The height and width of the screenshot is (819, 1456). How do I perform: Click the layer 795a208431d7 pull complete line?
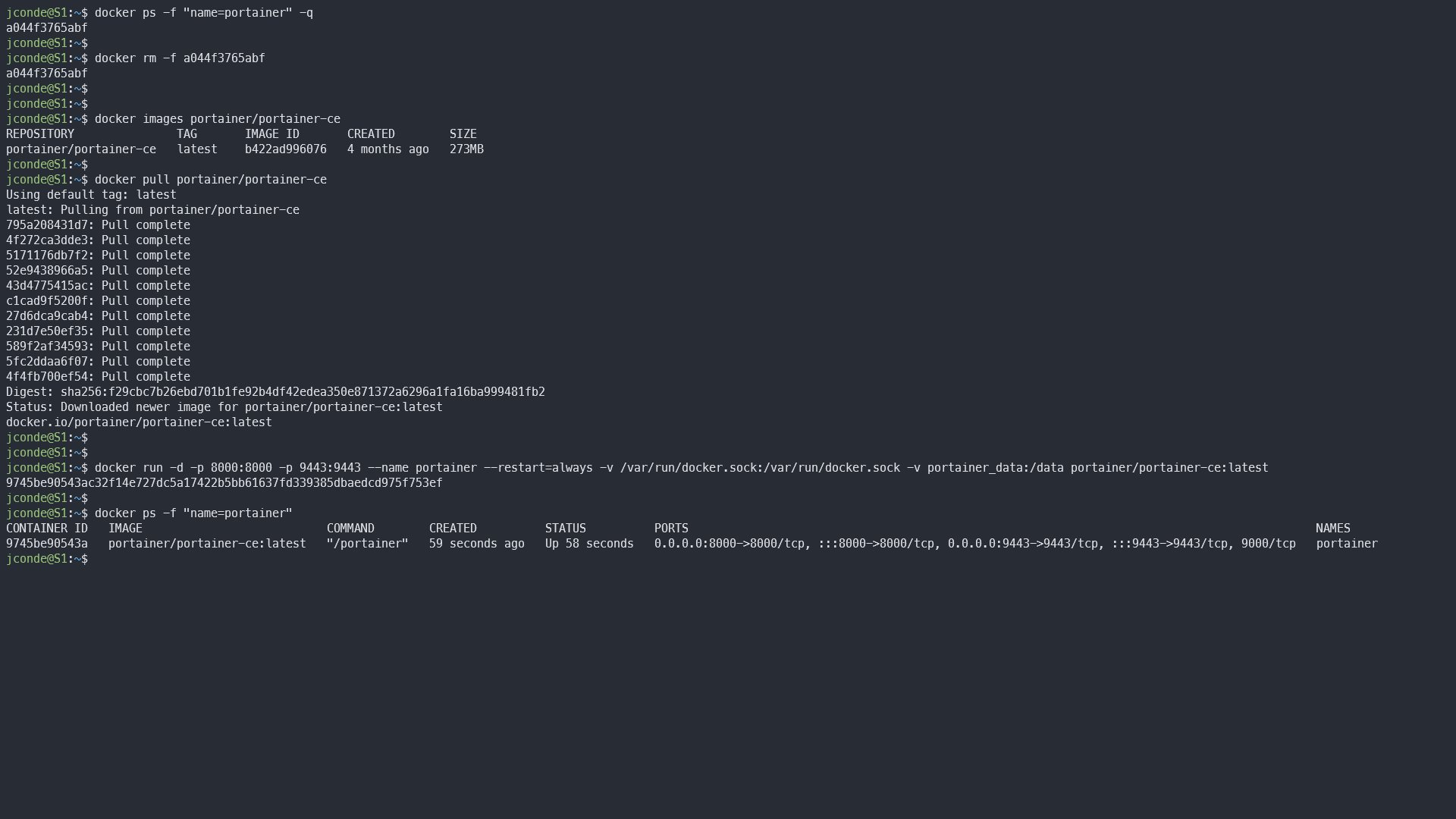click(98, 225)
